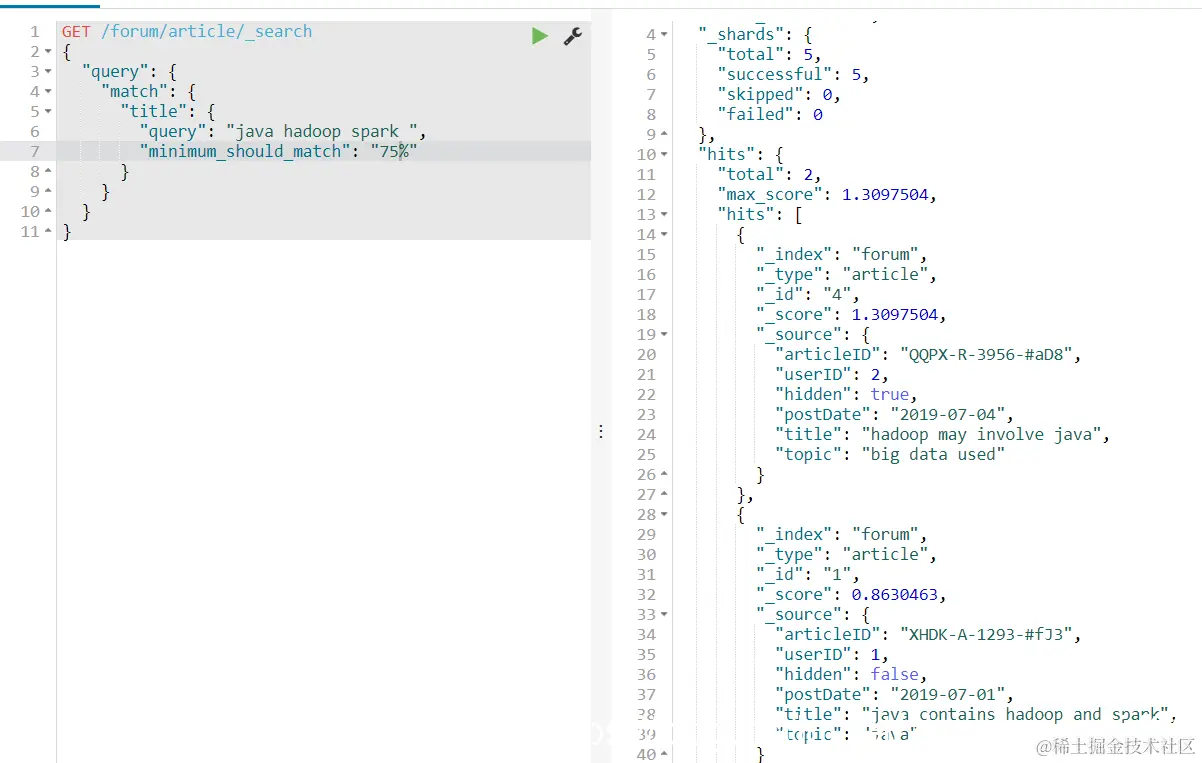Click the "_id": "1" line
1202x763 pixels.
coord(807,574)
